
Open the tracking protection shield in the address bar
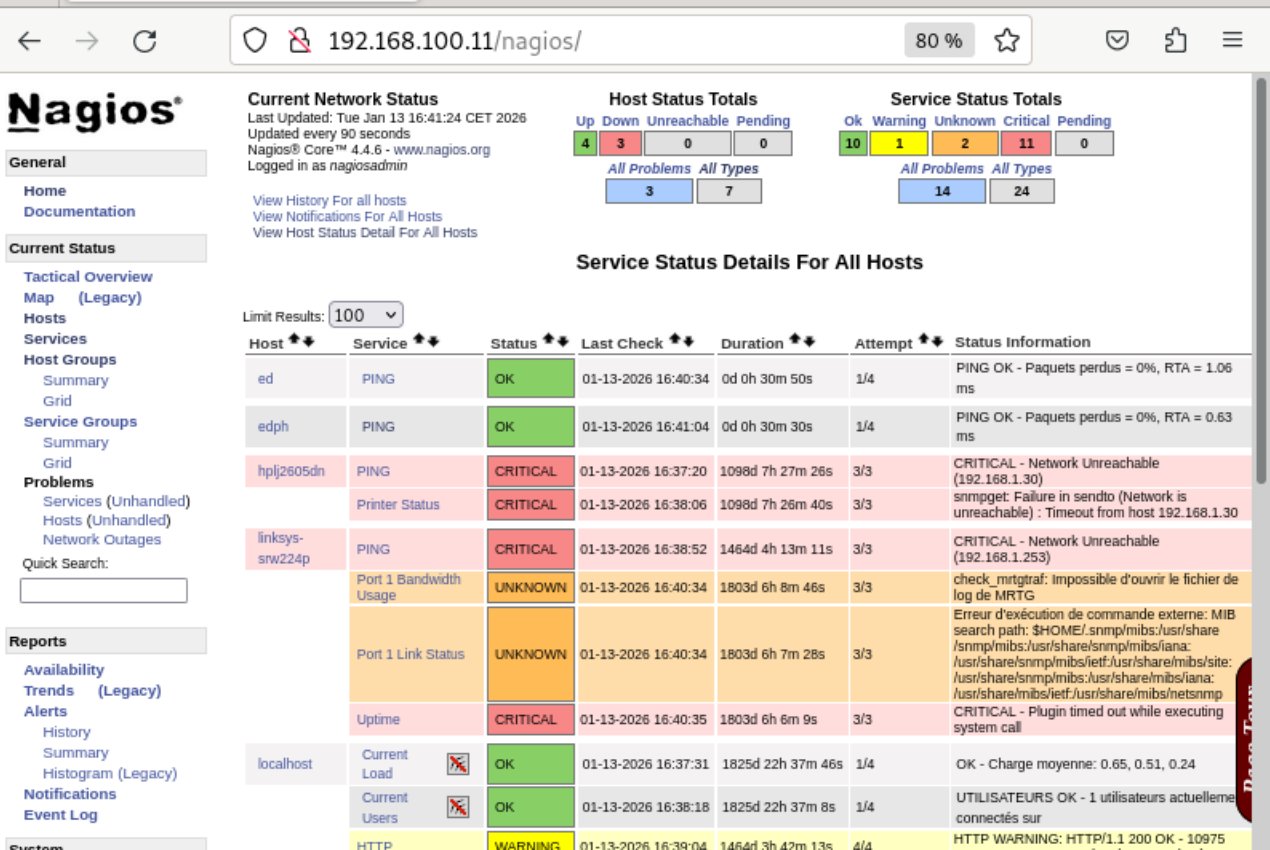coord(253,40)
